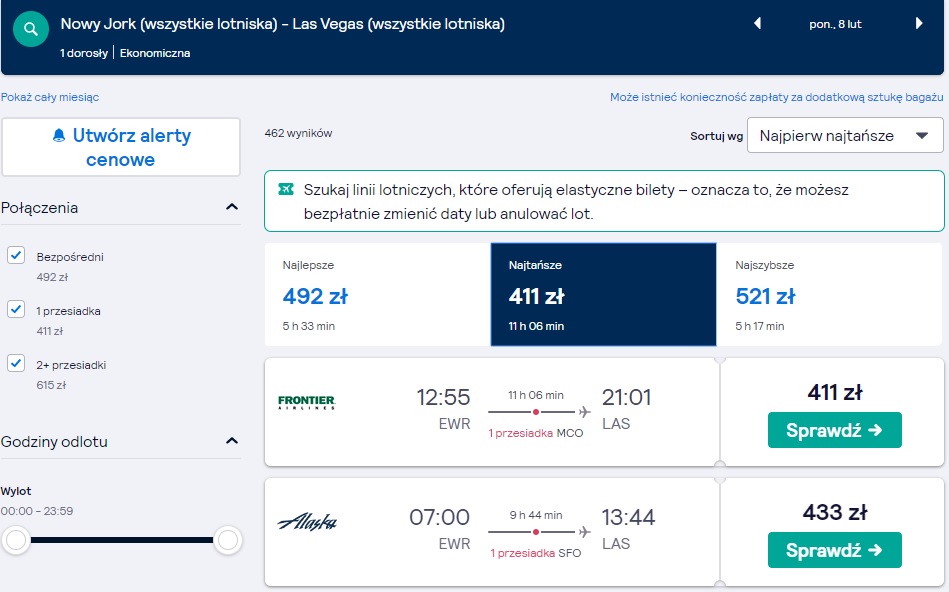Click the flexible ticket icon in banner
The image size is (949, 592).
click(286, 189)
